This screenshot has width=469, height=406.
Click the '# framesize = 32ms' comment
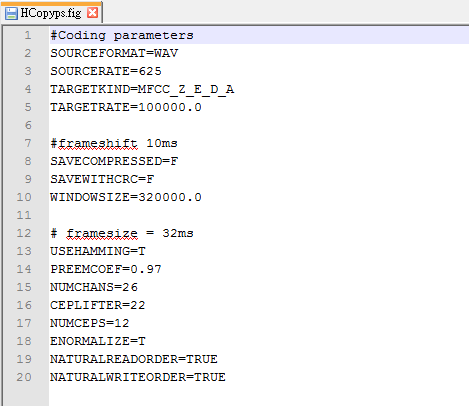(122, 233)
